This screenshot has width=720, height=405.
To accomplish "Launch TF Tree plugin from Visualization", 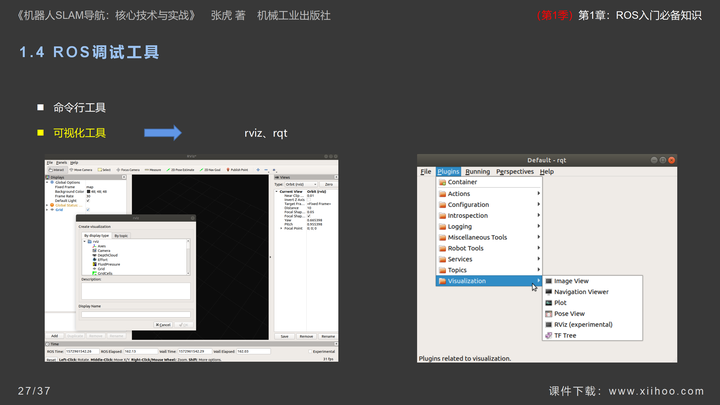I will [592, 336].
